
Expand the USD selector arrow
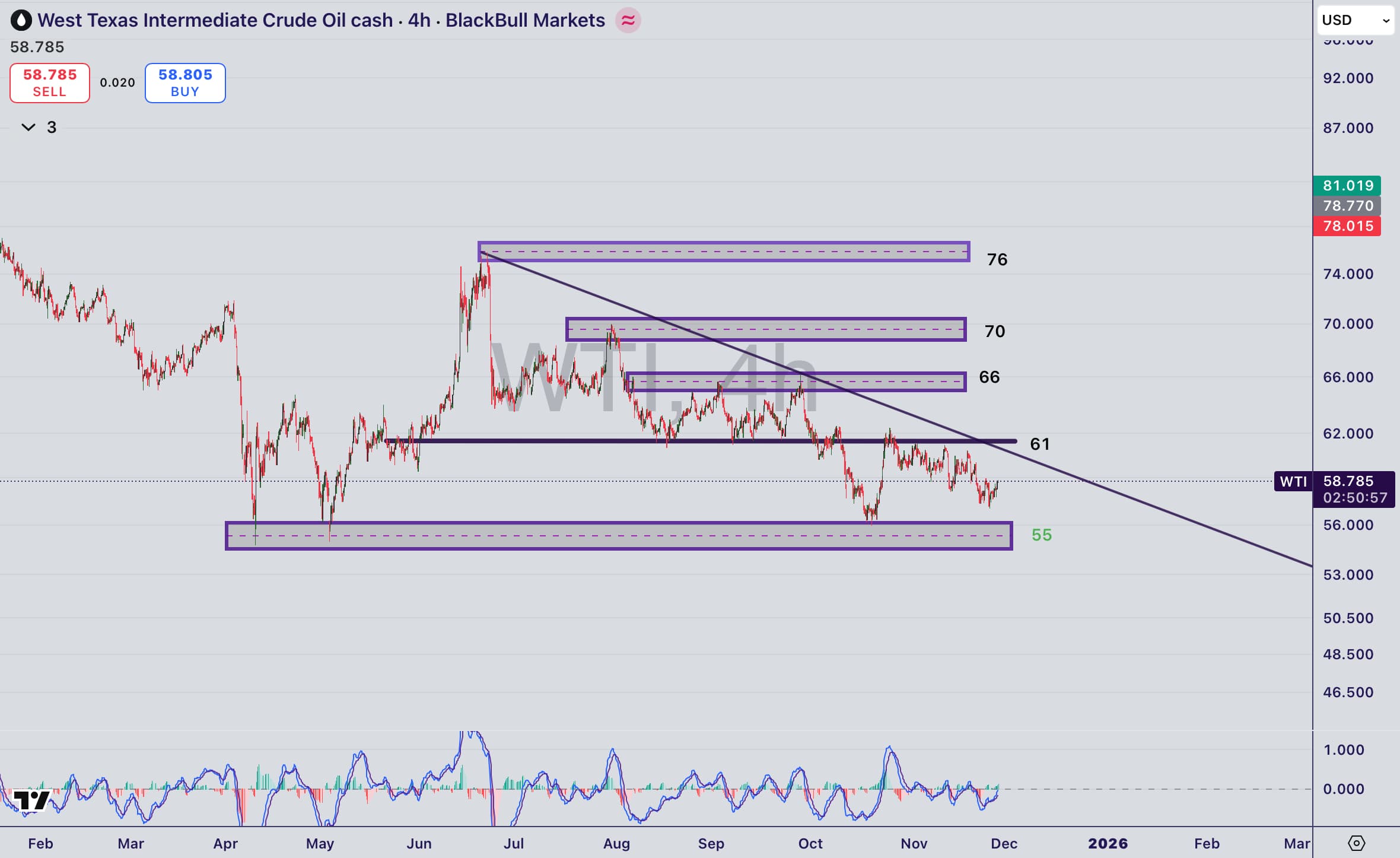(x=1387, y=20)
